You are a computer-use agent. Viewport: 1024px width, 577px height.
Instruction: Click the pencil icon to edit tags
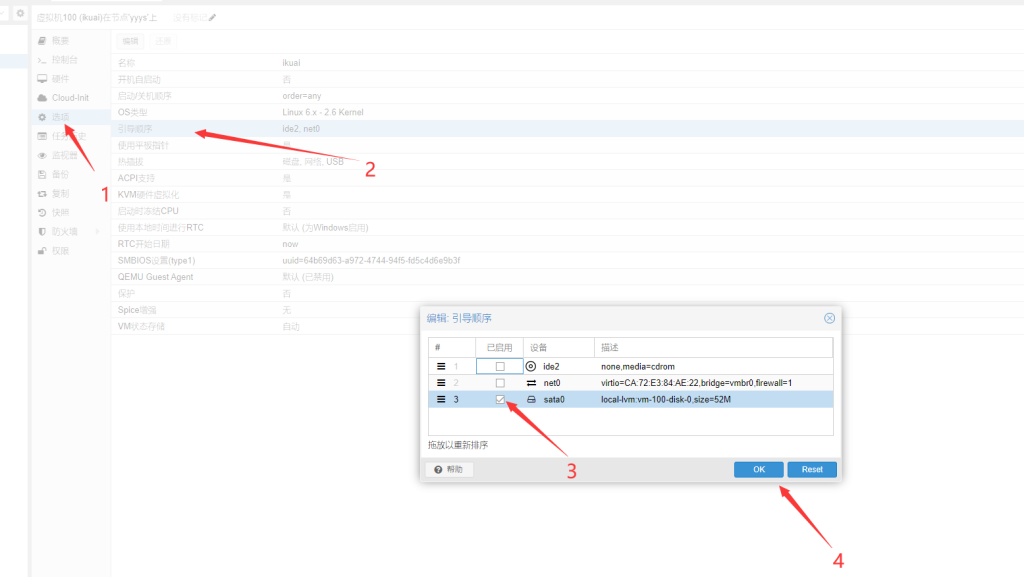pos(212,18)
